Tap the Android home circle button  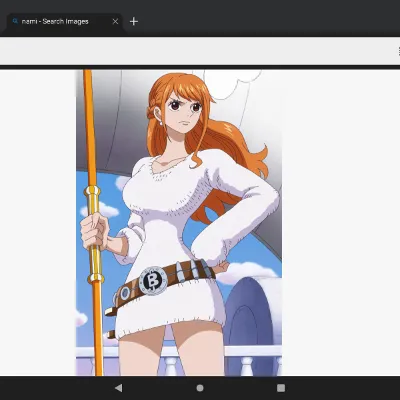(x=200, y=388)
